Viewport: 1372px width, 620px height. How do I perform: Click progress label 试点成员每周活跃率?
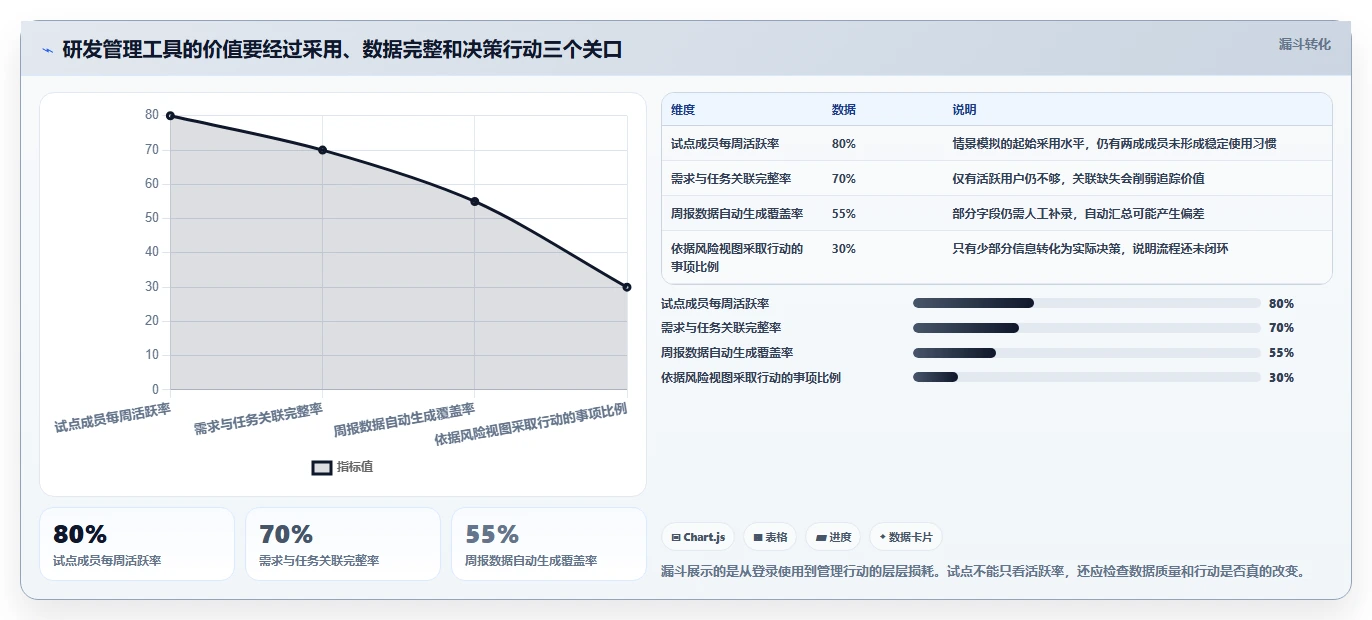tap(715, 304)
